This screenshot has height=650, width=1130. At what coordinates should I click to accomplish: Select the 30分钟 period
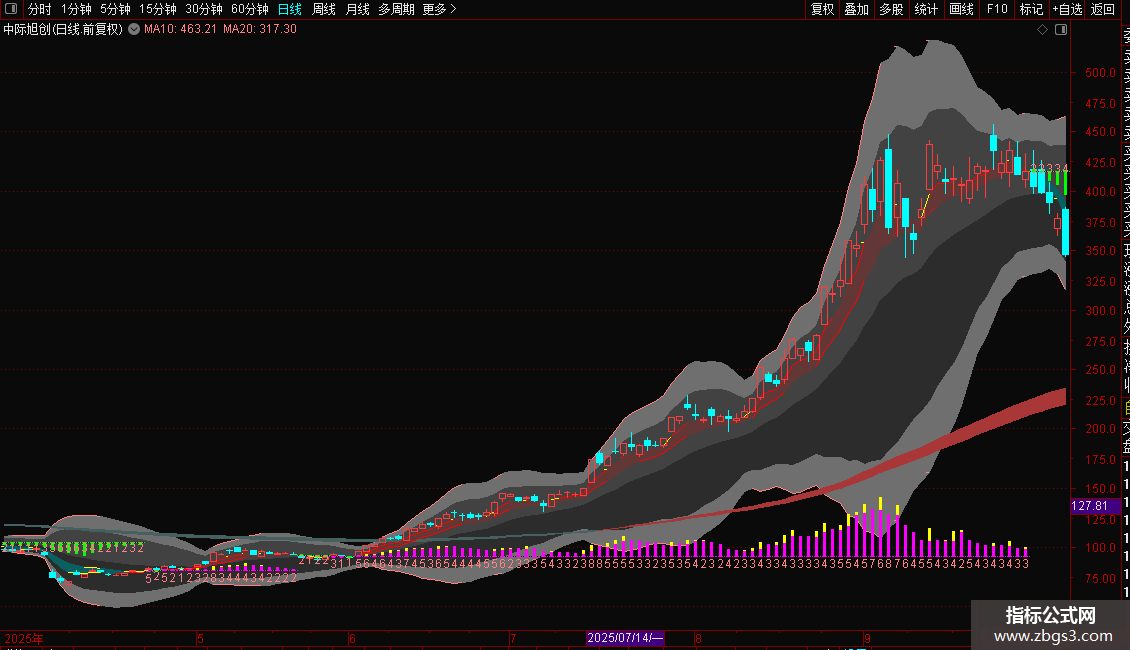point(204,9)
